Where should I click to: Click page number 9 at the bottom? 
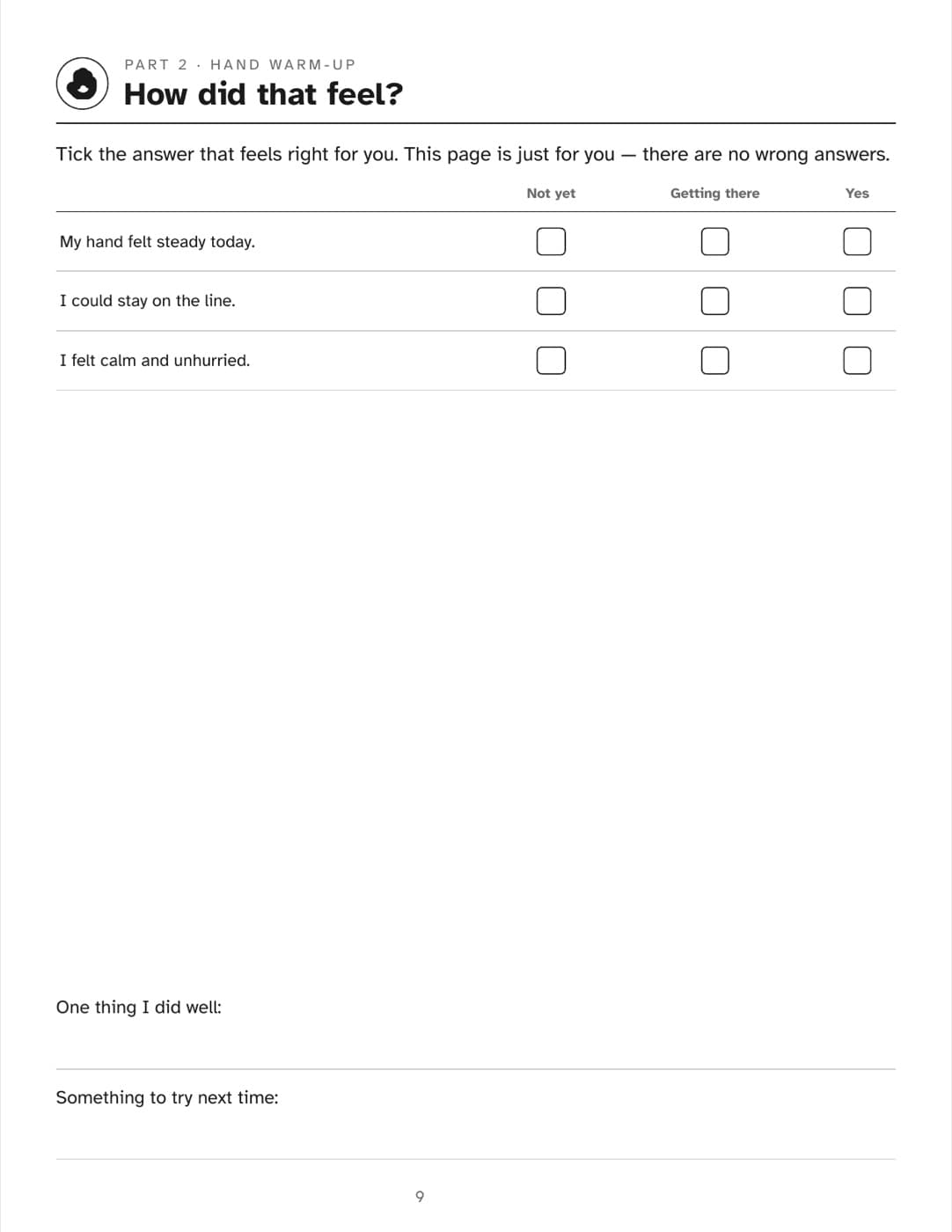[420, 1196]
